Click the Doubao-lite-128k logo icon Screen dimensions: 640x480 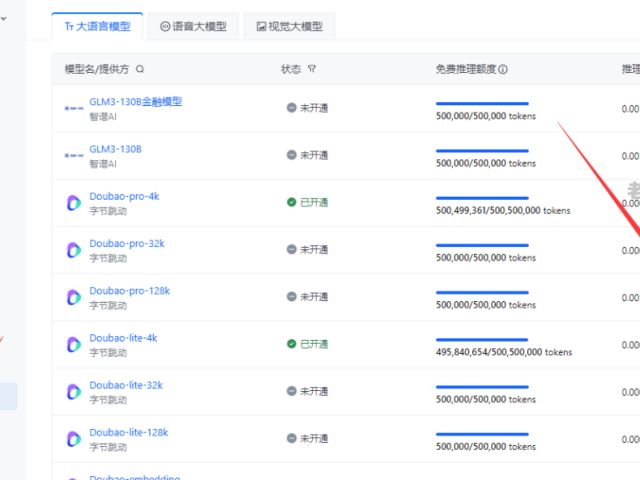click(74, 439)
